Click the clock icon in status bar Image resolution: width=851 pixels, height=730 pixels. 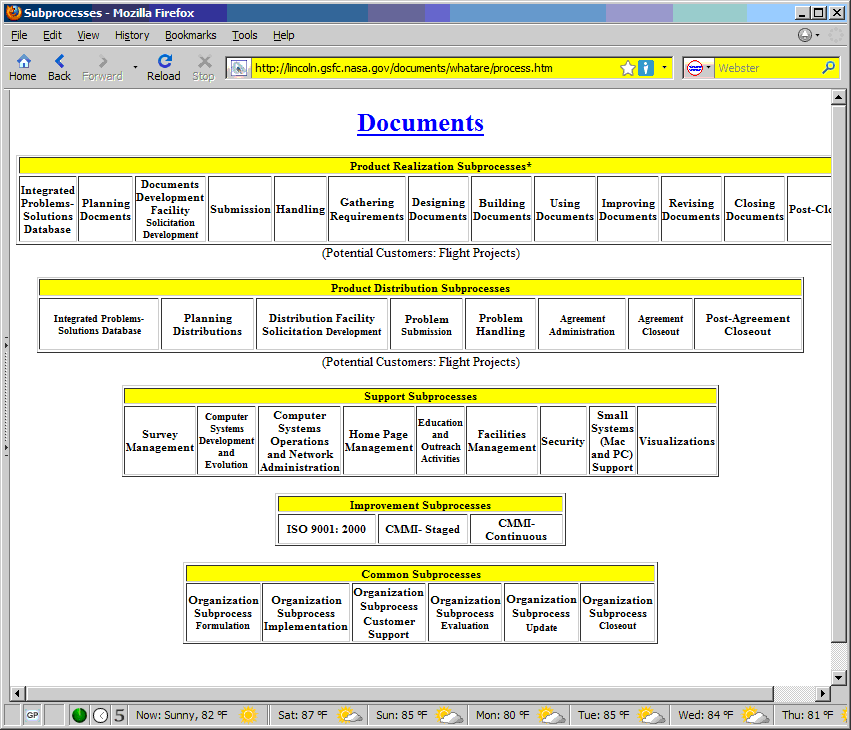click(100, 715)
